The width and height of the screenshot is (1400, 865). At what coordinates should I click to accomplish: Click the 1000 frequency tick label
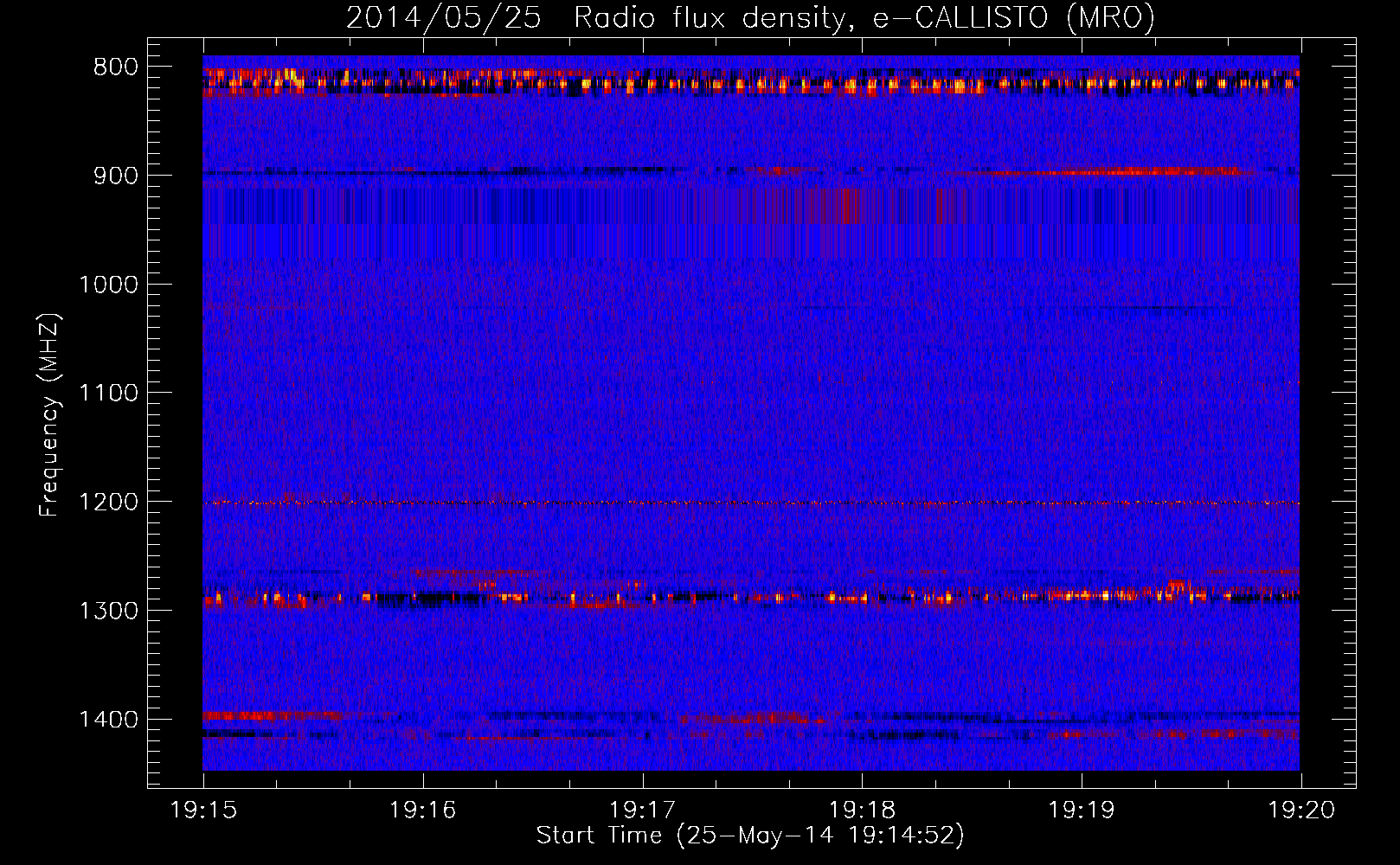coord(108,285)
